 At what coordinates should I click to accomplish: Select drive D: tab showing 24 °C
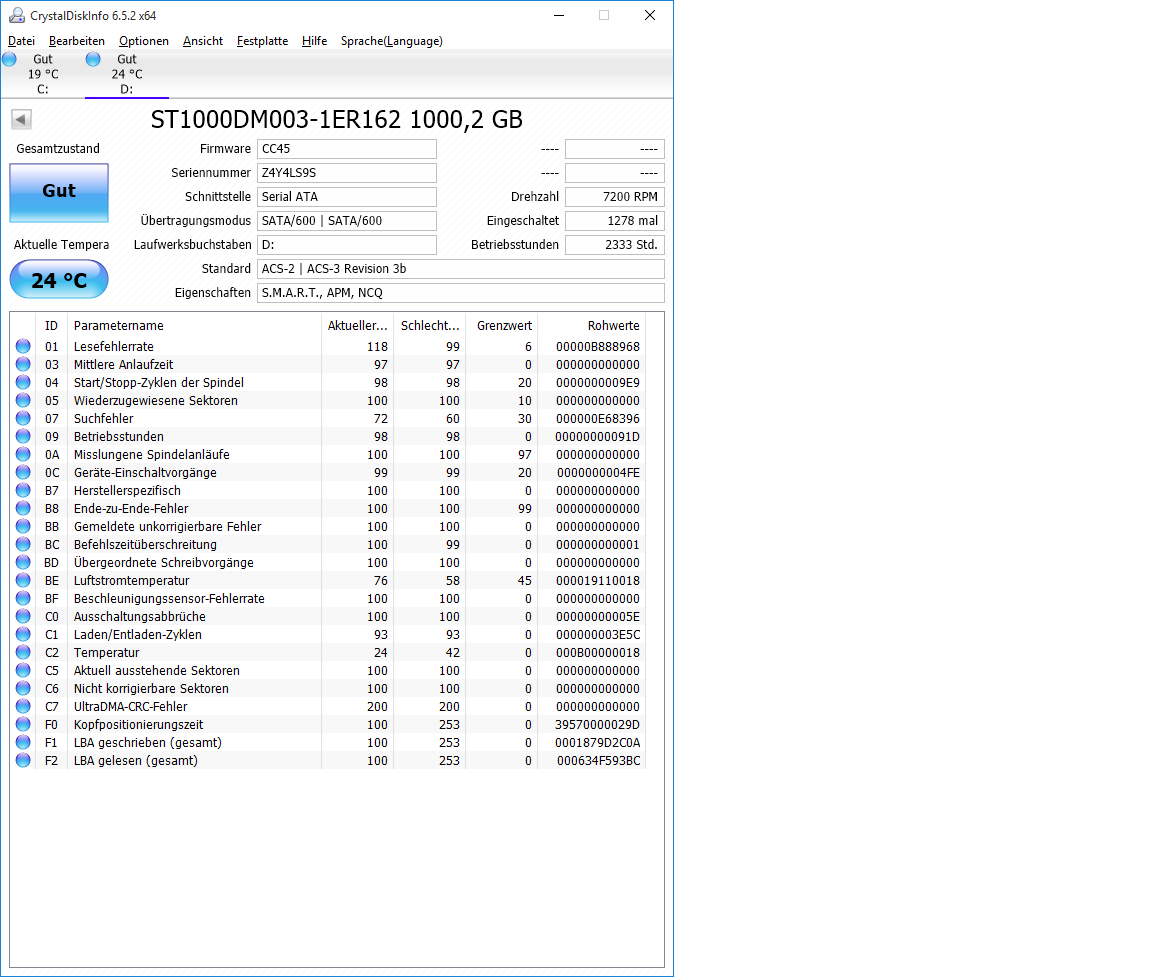pyautogui.click(x=126, y=74)
